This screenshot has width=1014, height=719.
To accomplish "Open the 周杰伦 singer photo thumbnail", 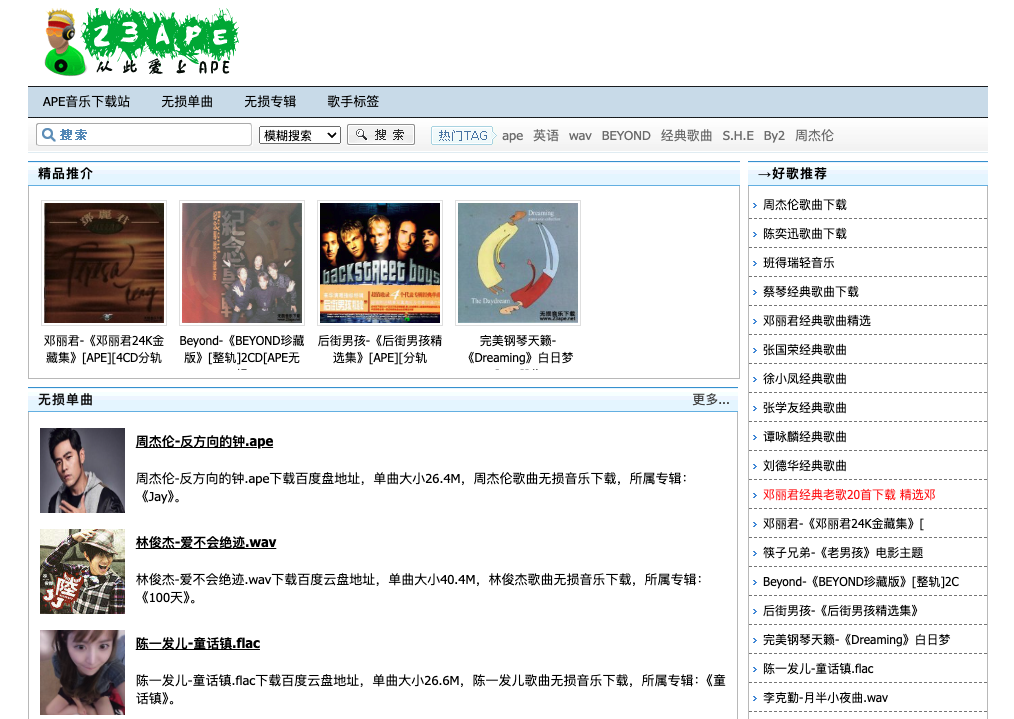I will coord(82,470).
